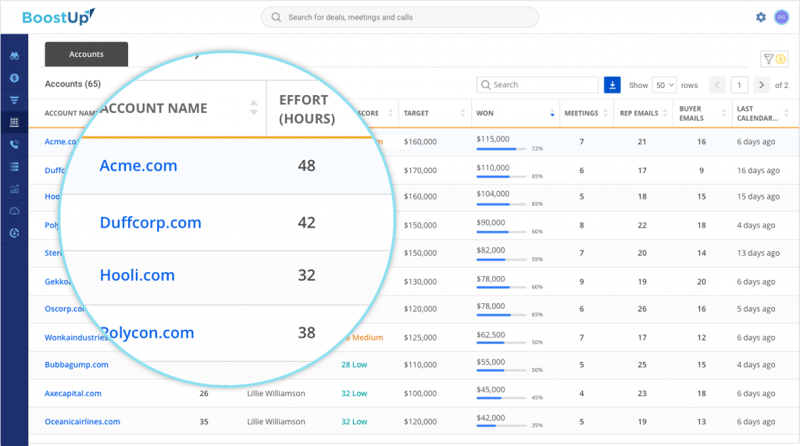Screen dimensions: 800x446
Task: Focus the accounts table Search field
Action: (537, 85)
